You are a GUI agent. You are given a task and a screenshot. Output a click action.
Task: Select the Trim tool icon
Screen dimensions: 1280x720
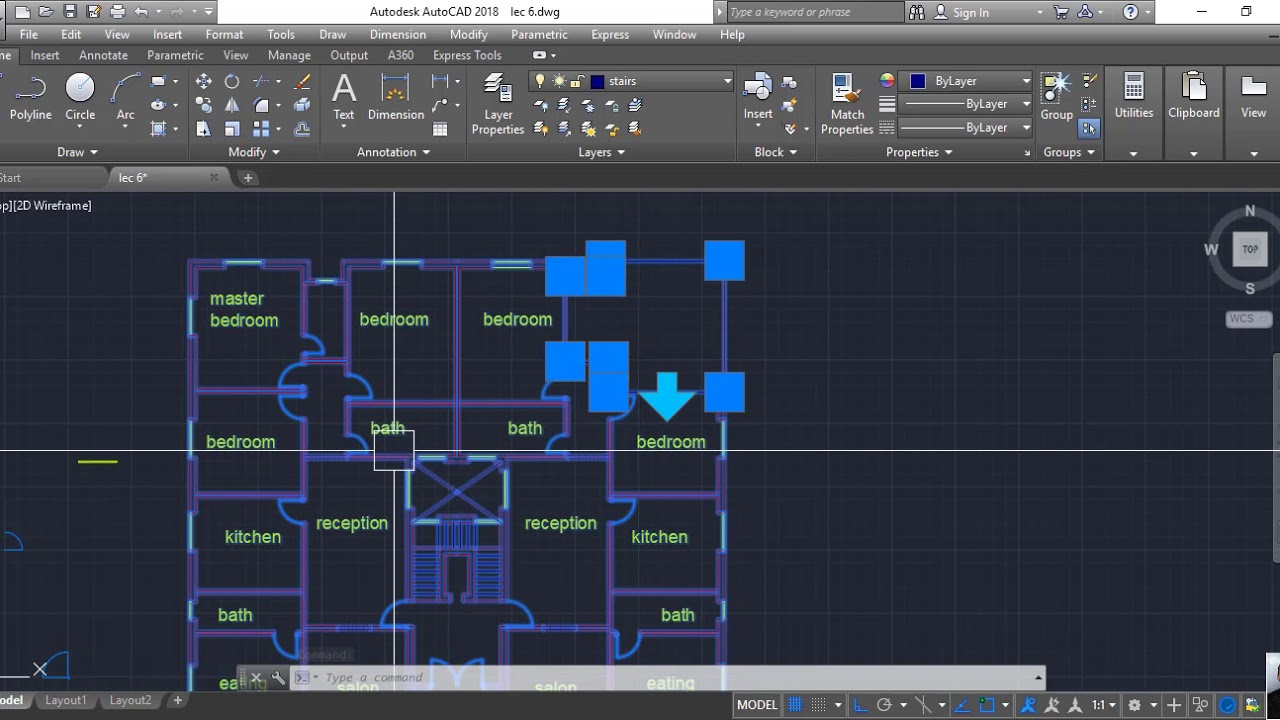tap(262, 82)
